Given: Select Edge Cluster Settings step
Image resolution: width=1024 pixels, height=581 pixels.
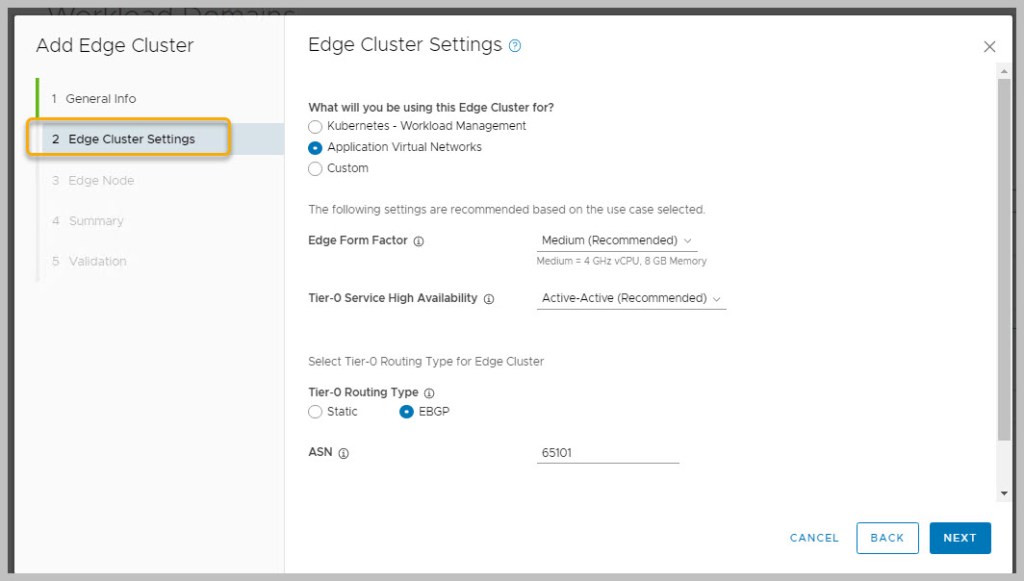Looking at the screenshot, I should (131, 139).
